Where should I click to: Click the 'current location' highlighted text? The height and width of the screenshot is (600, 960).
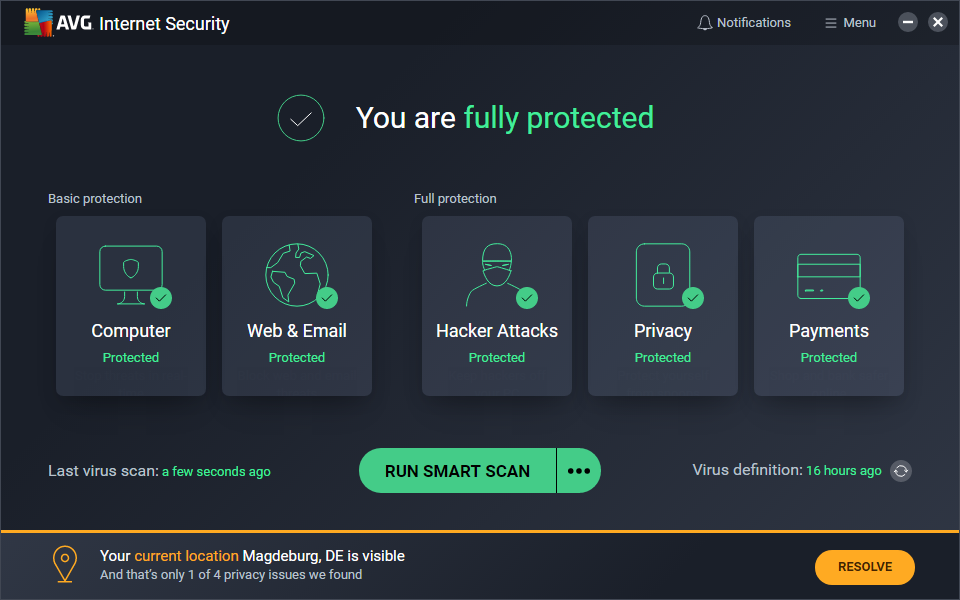186,556
